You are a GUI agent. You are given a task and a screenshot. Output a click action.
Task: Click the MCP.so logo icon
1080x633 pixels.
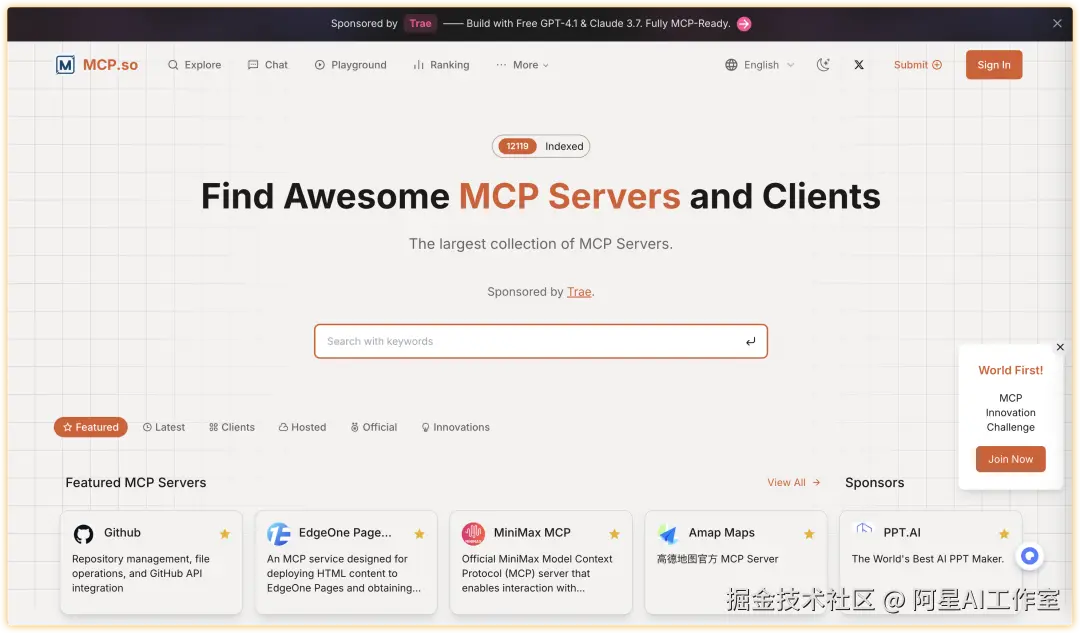65,65
